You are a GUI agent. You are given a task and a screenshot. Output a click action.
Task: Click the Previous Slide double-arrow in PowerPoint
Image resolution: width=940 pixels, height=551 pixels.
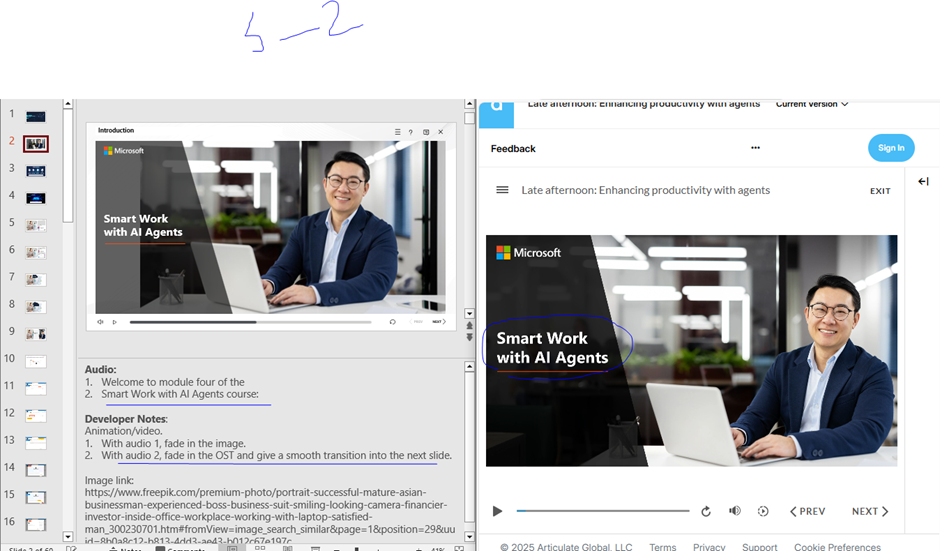(469, 326)
